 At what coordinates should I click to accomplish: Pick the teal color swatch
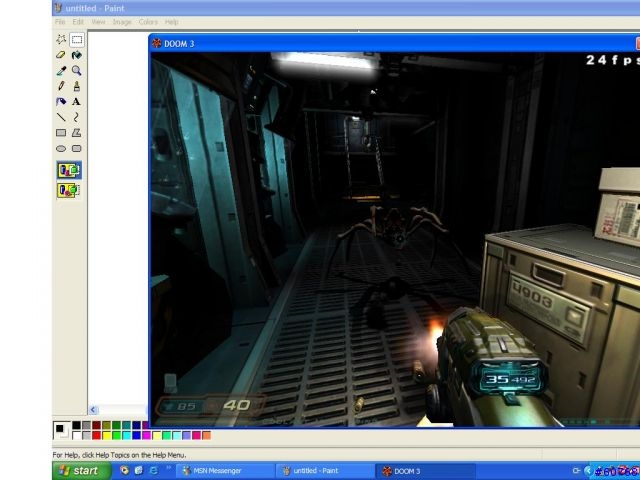127,425
